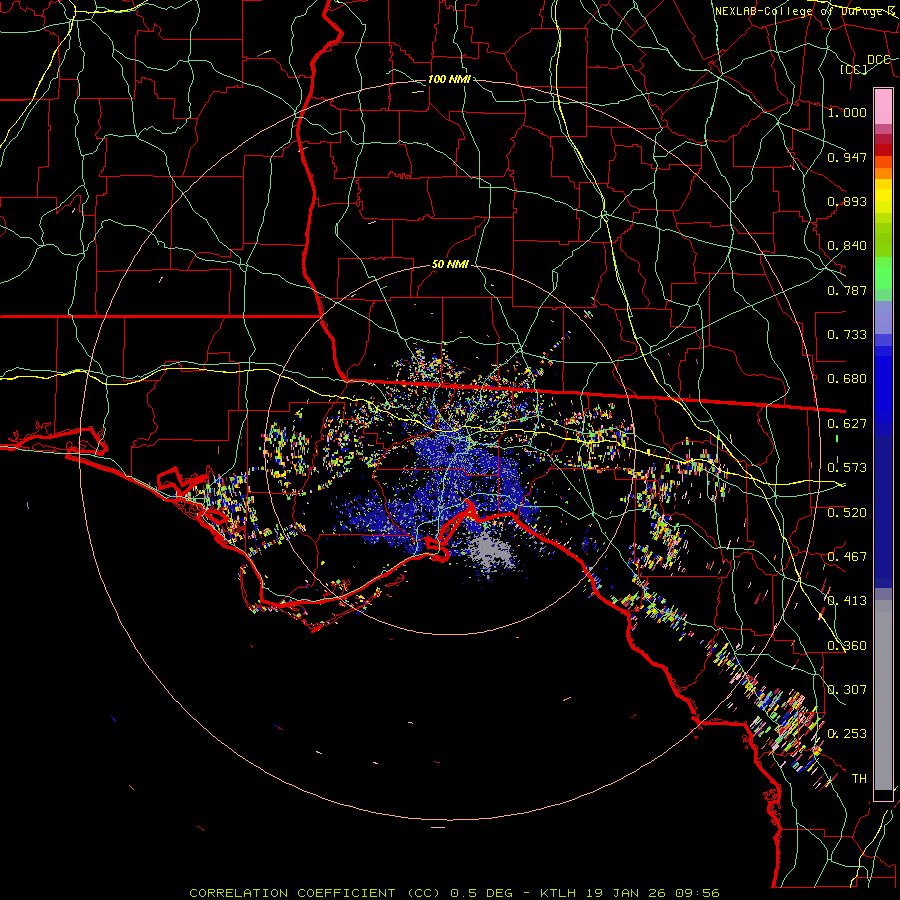Click the 0.893 legend value
This screenshot has height=900, width=900.
(x=847, y=201)
